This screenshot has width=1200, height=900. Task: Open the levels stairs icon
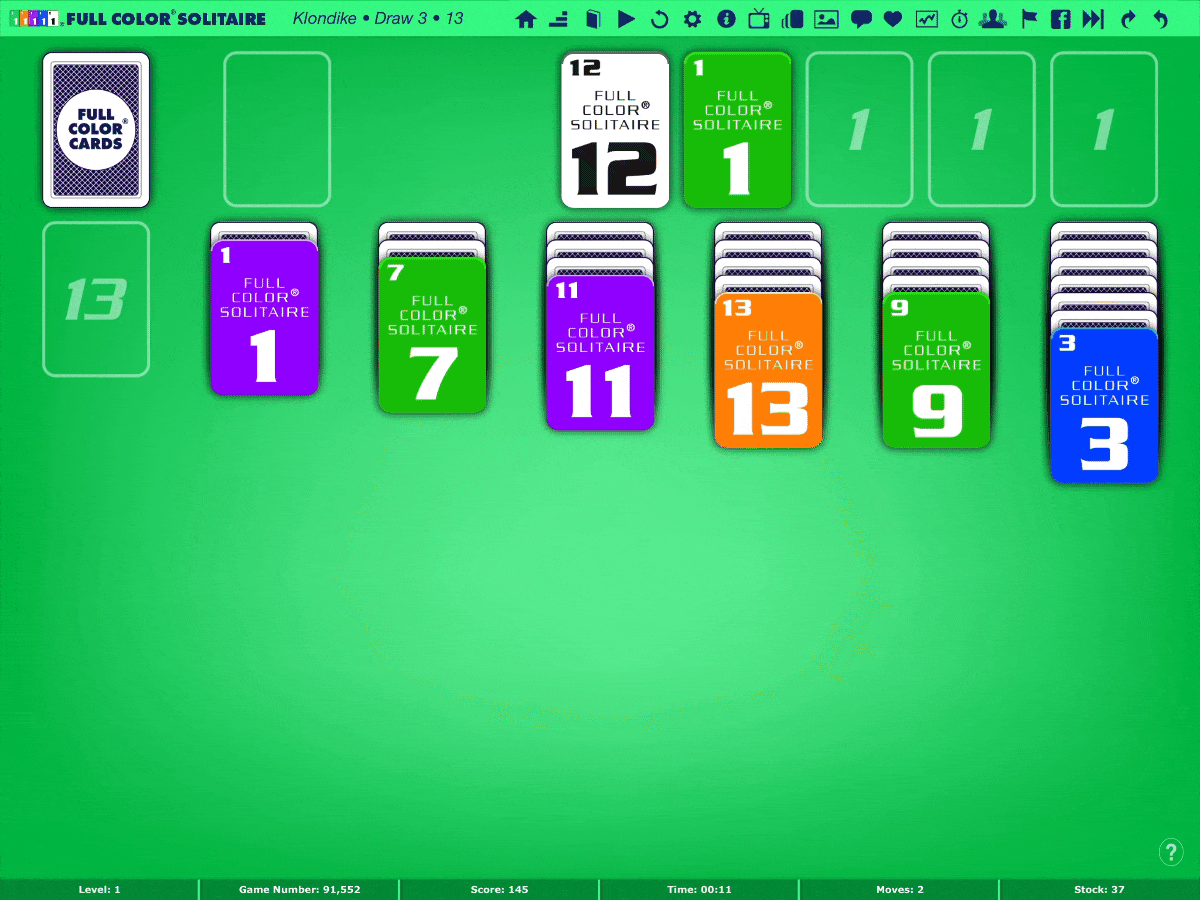tap(559, 19)
